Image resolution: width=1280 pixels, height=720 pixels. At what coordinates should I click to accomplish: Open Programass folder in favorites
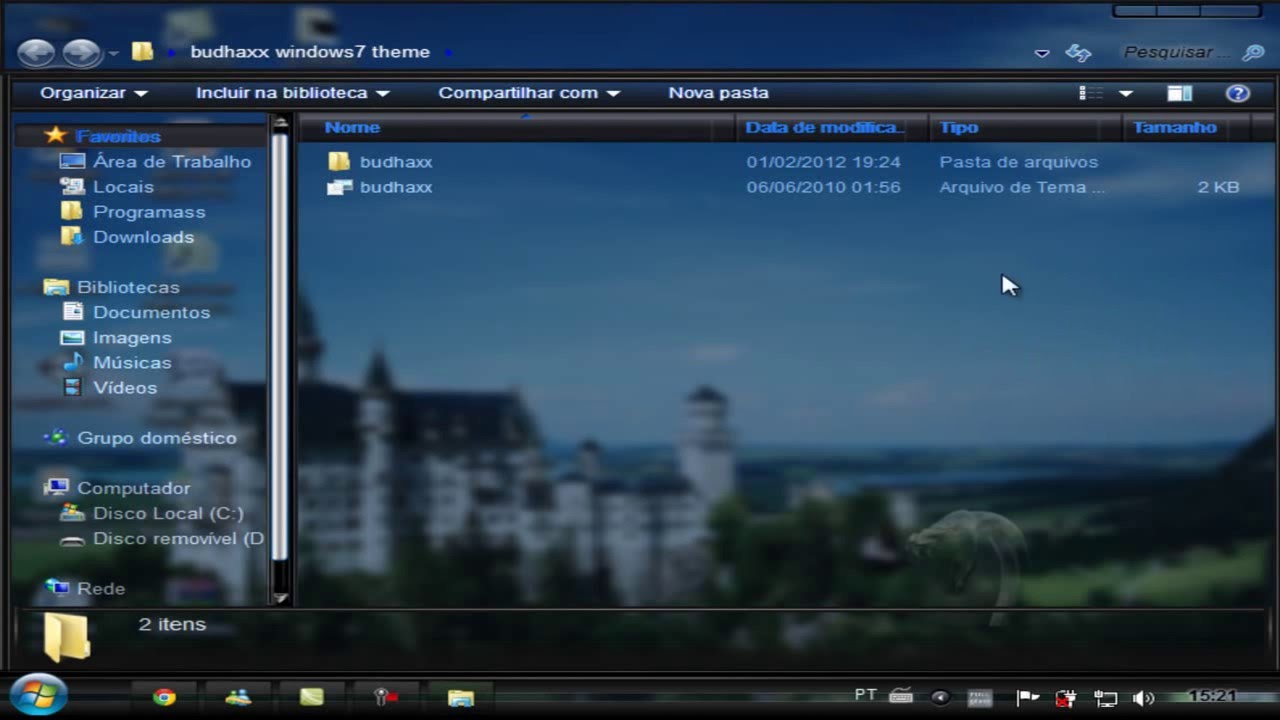[x=149, y=212]
